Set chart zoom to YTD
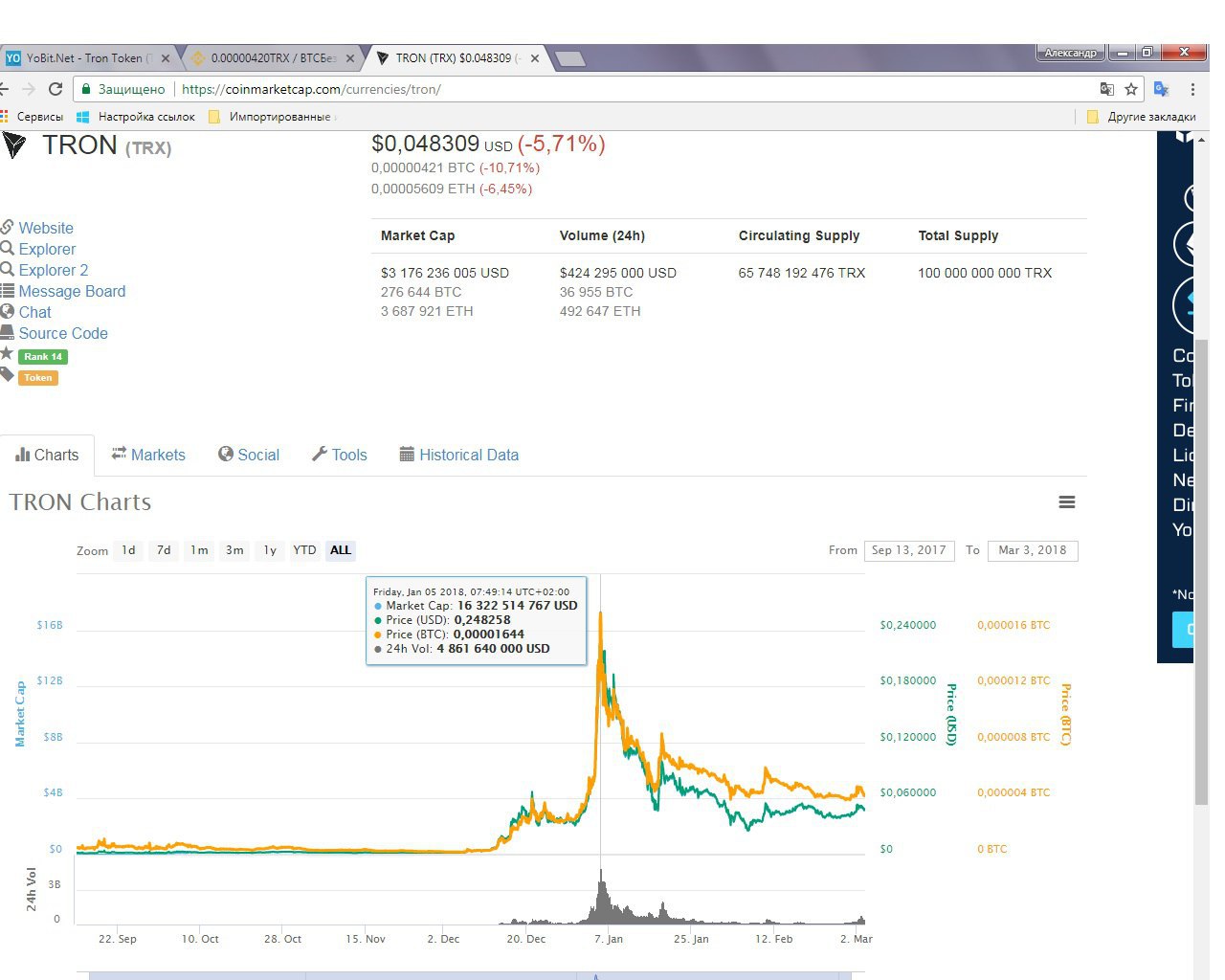The image size is (1225, 980). click(304, 550)
